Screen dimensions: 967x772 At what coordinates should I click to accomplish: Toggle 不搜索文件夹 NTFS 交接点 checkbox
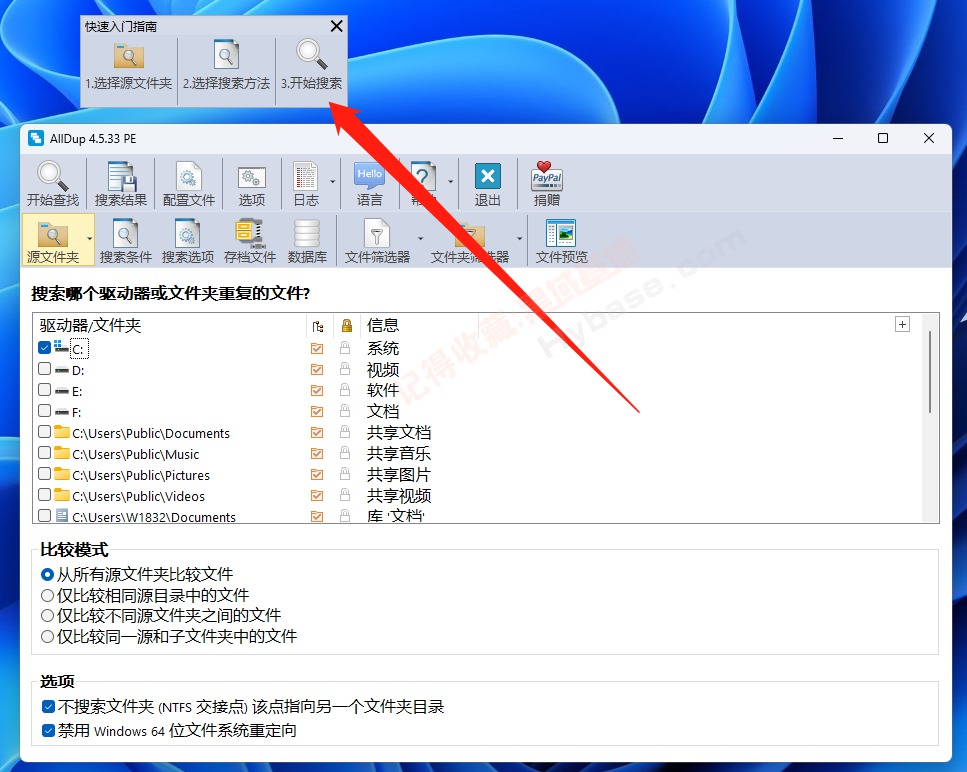point(49,706)
